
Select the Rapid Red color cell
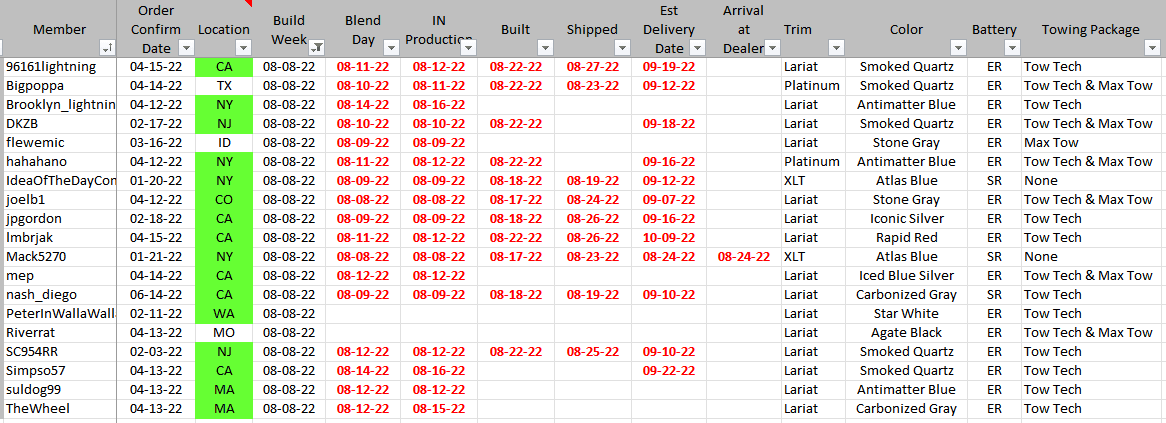[x=906, y=237]
